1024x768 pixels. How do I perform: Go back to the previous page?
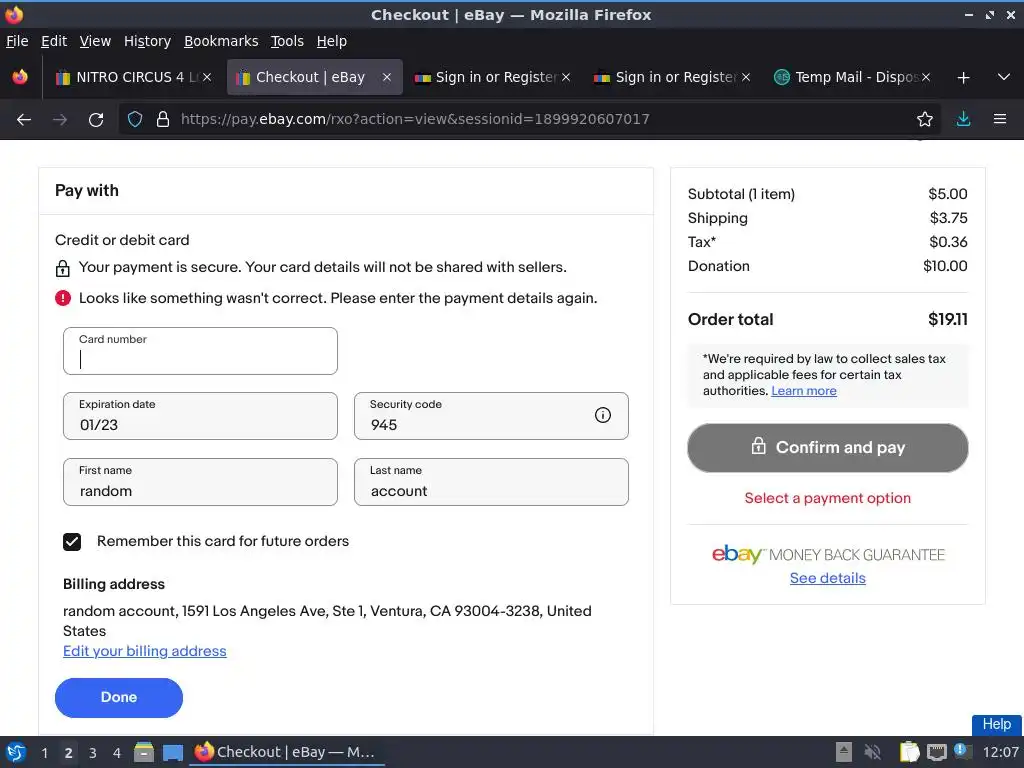point(24,120)
